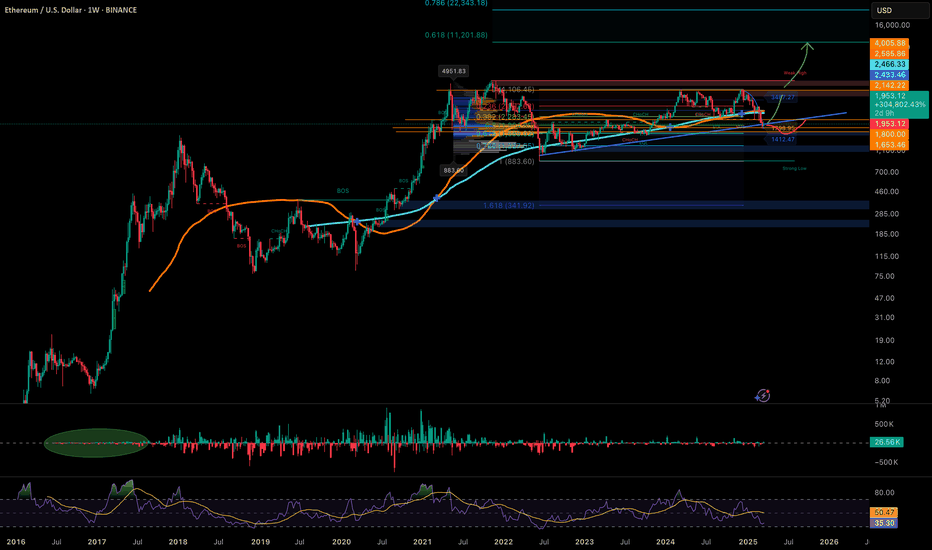932x550 pixels.
Task: Click the 285.00 price scale value
Action: [886, 213]
